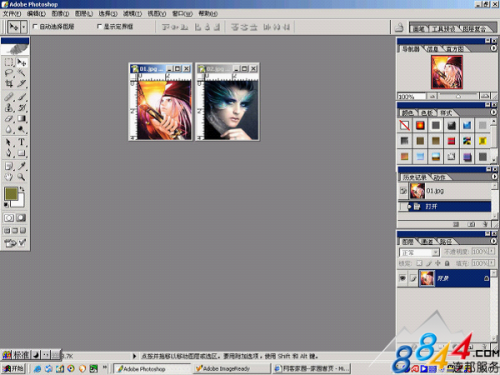
Task: Open the File menu
Action: (x=12, y=14)
